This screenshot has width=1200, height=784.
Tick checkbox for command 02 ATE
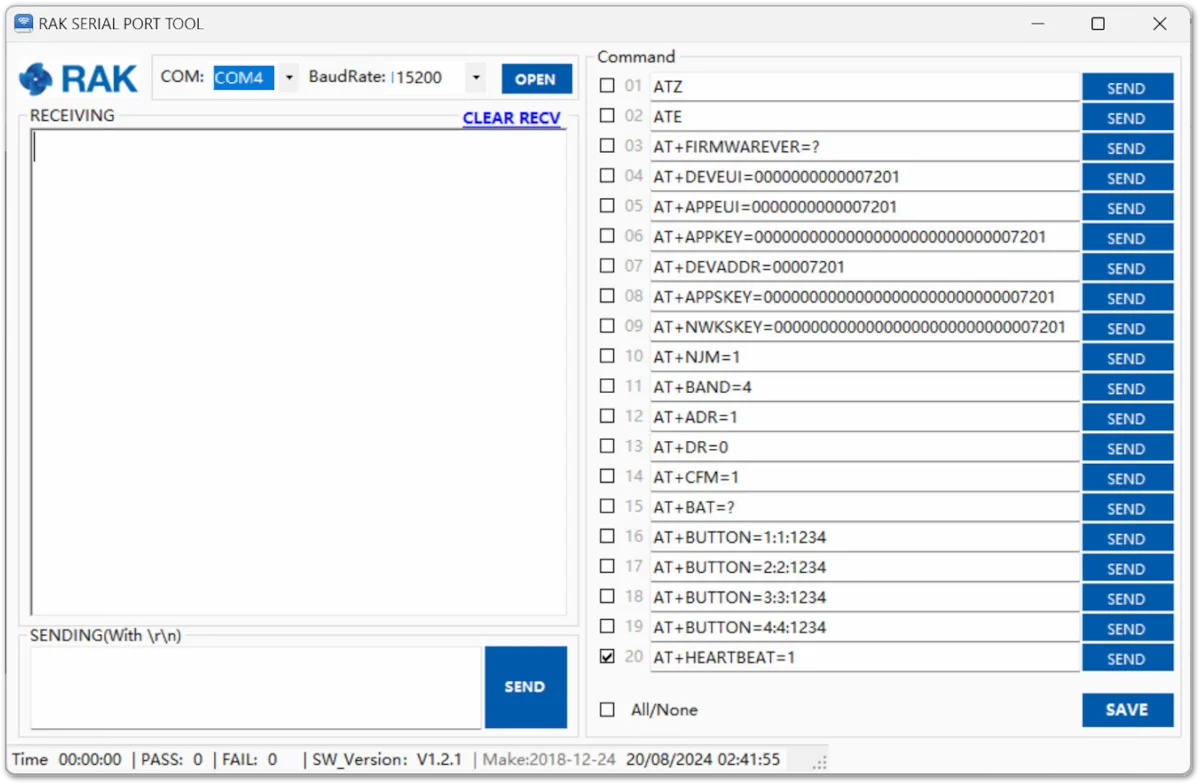[607, 116]
